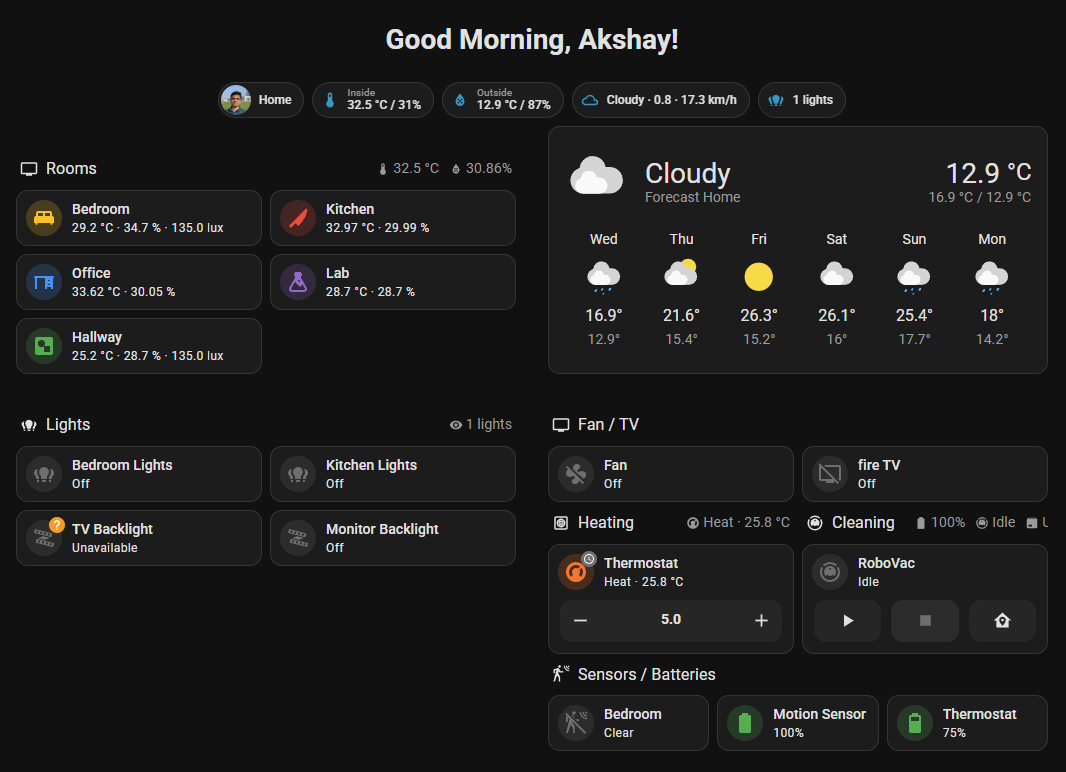
Task: Click the RoboVac vacuum icon
Action: click(829, 571)
